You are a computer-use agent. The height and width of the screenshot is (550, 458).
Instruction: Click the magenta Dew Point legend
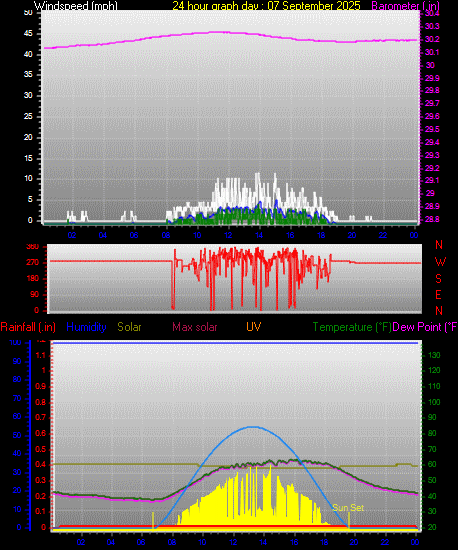pyautogui.click(x=425, y=327)
